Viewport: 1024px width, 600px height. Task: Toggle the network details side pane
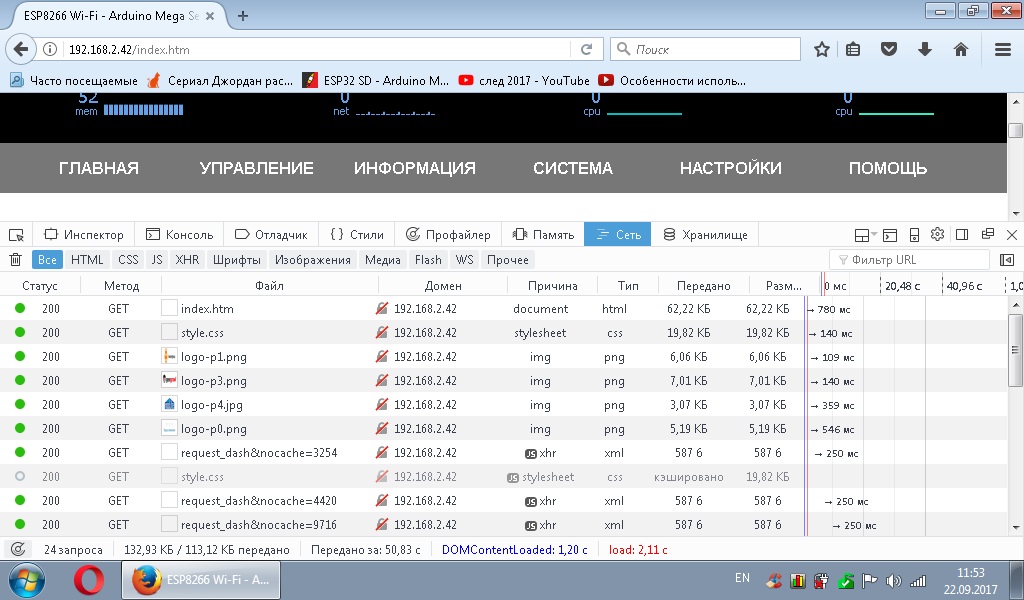[x=1006, y=260]
